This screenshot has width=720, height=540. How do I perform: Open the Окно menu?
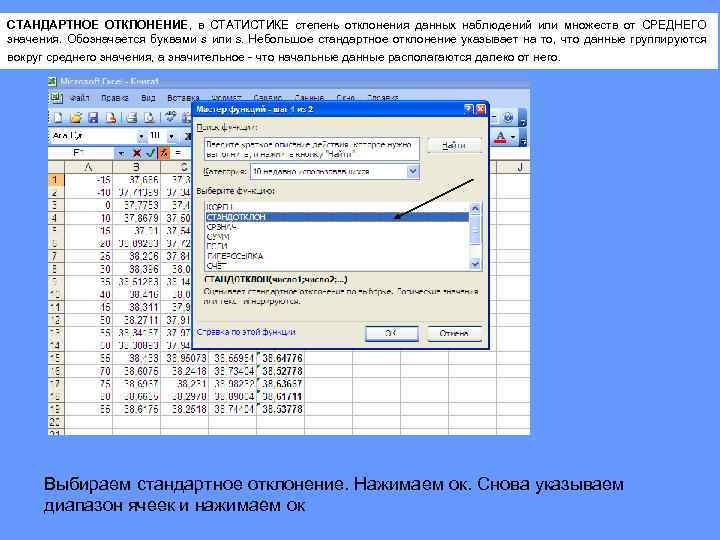pyautogui.click(x=345, y=98)
